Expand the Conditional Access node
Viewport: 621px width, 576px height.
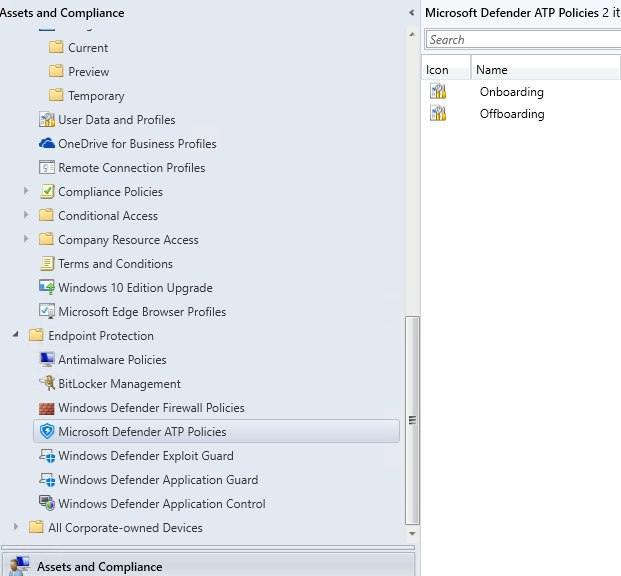click(x=26, y=215)
